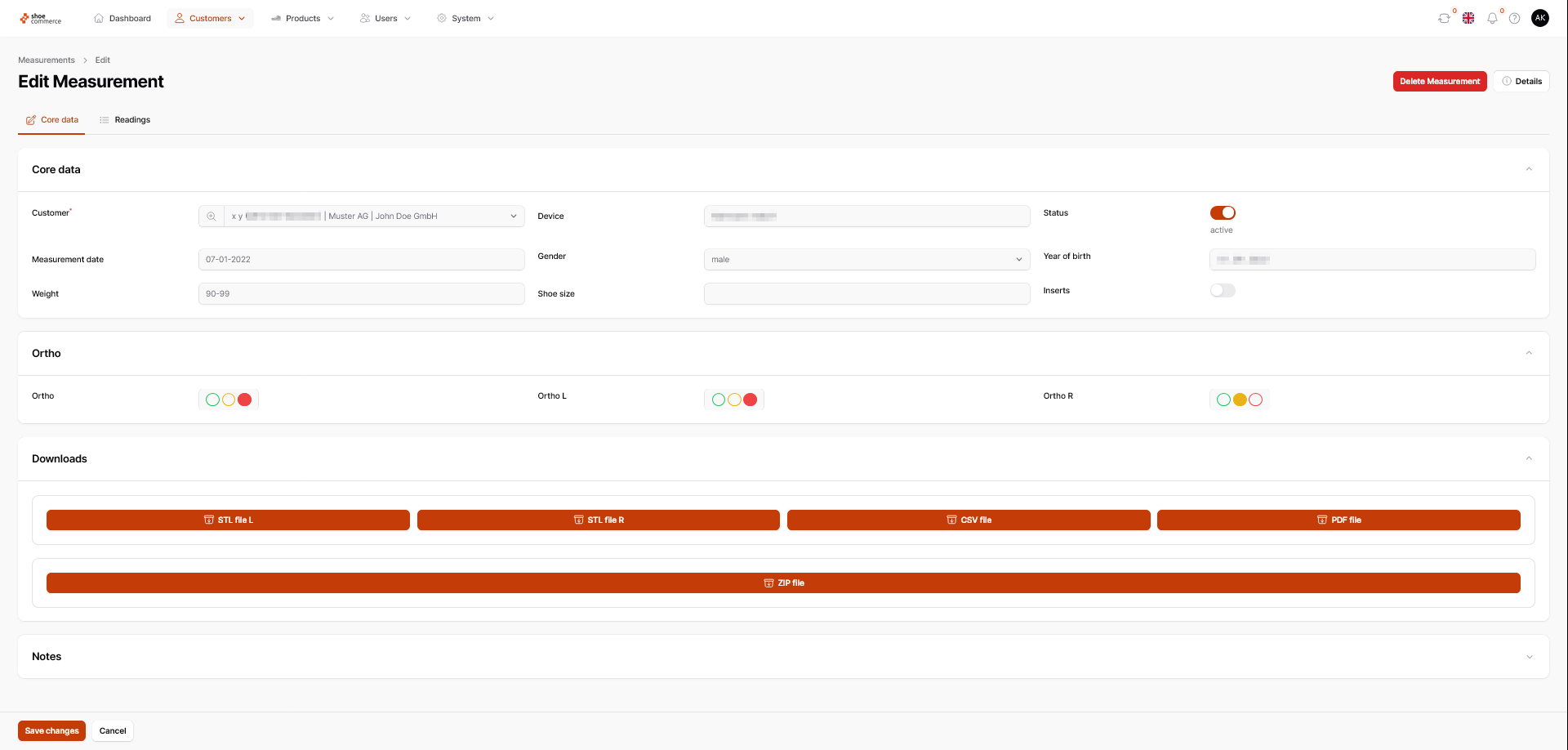Select green option for Ortho R
The image size is (1568, 750).
(1223, 400)
